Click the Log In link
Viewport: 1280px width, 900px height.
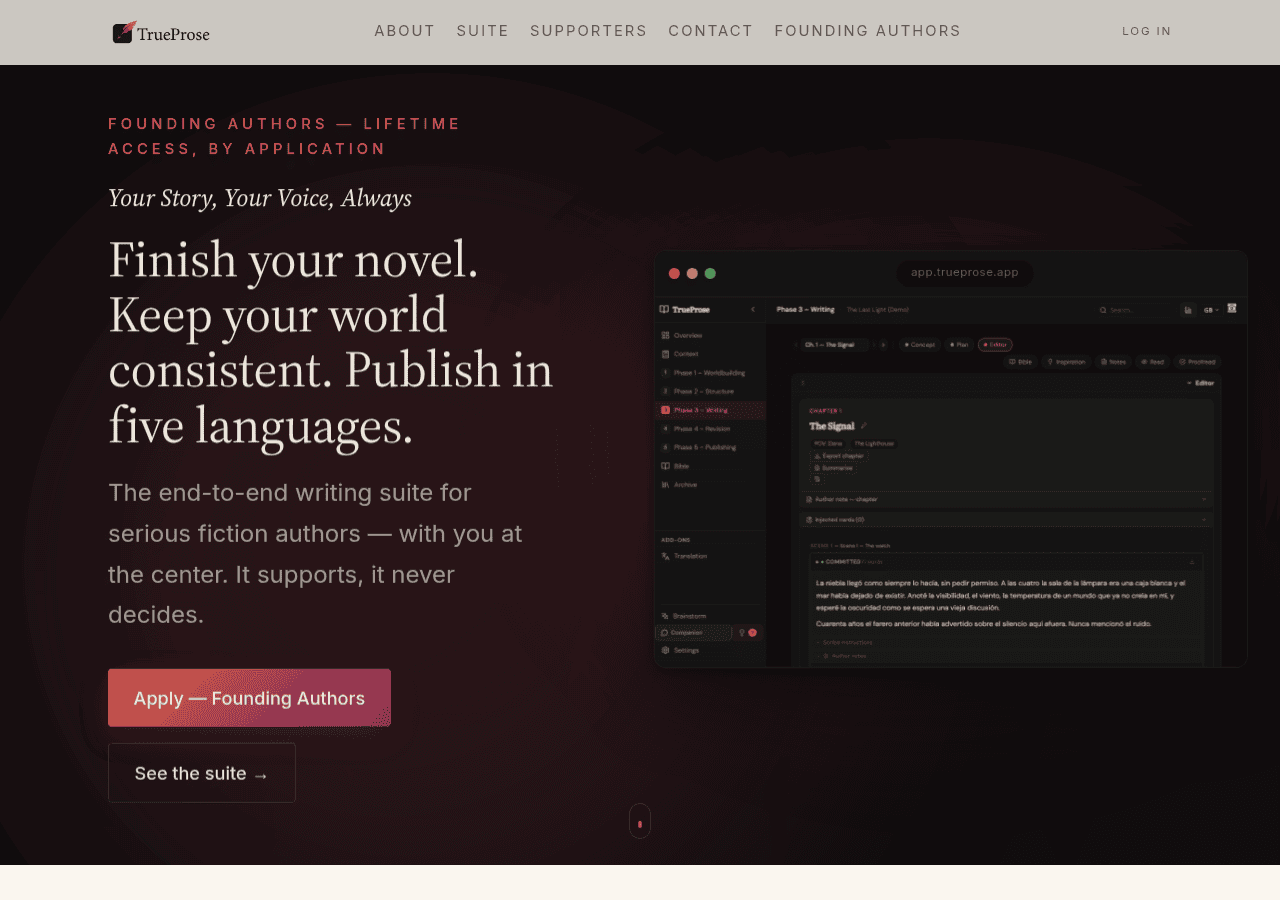click(1147, 31)
